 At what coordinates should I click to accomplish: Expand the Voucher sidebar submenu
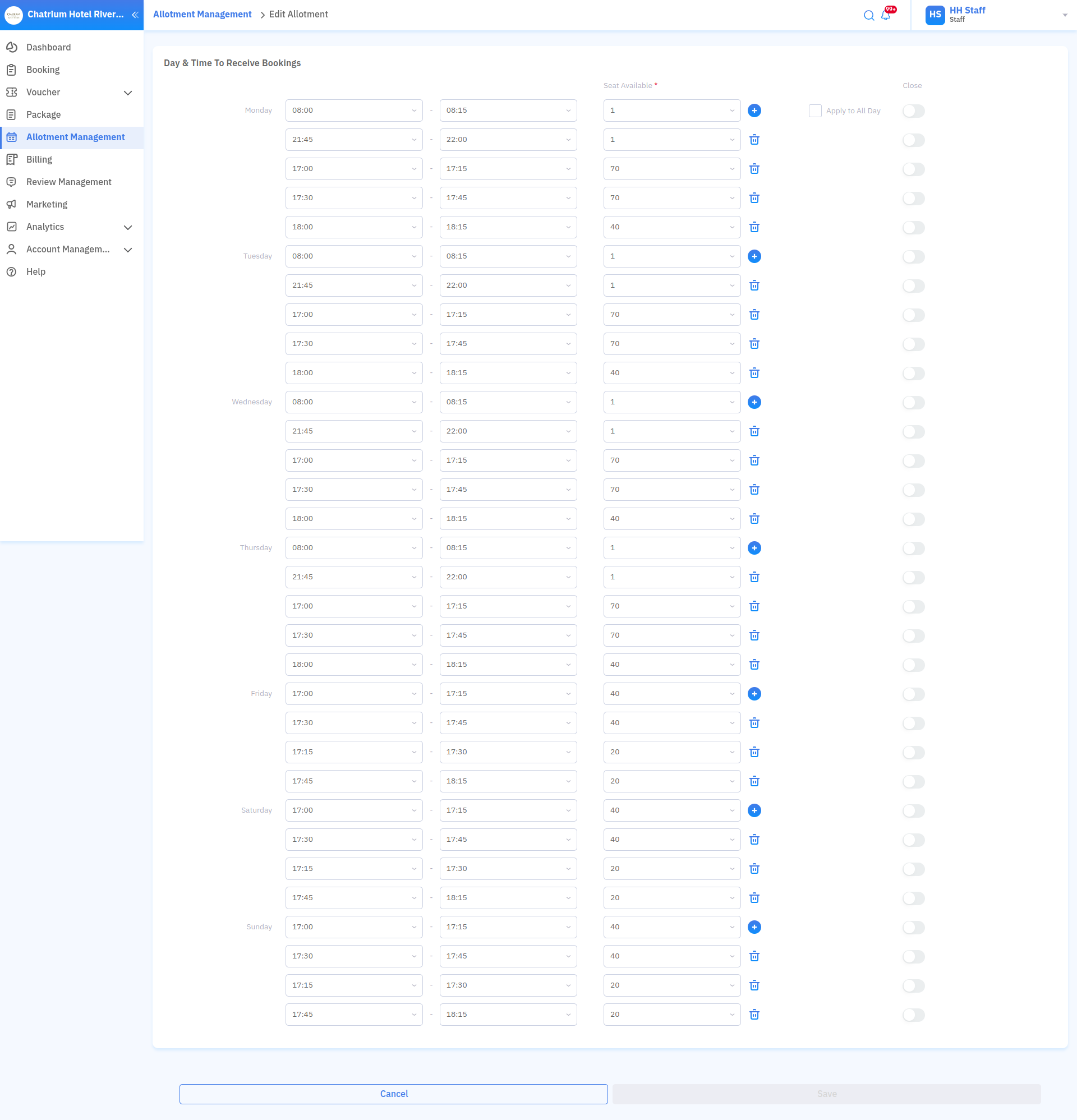[x=127, y=93]
